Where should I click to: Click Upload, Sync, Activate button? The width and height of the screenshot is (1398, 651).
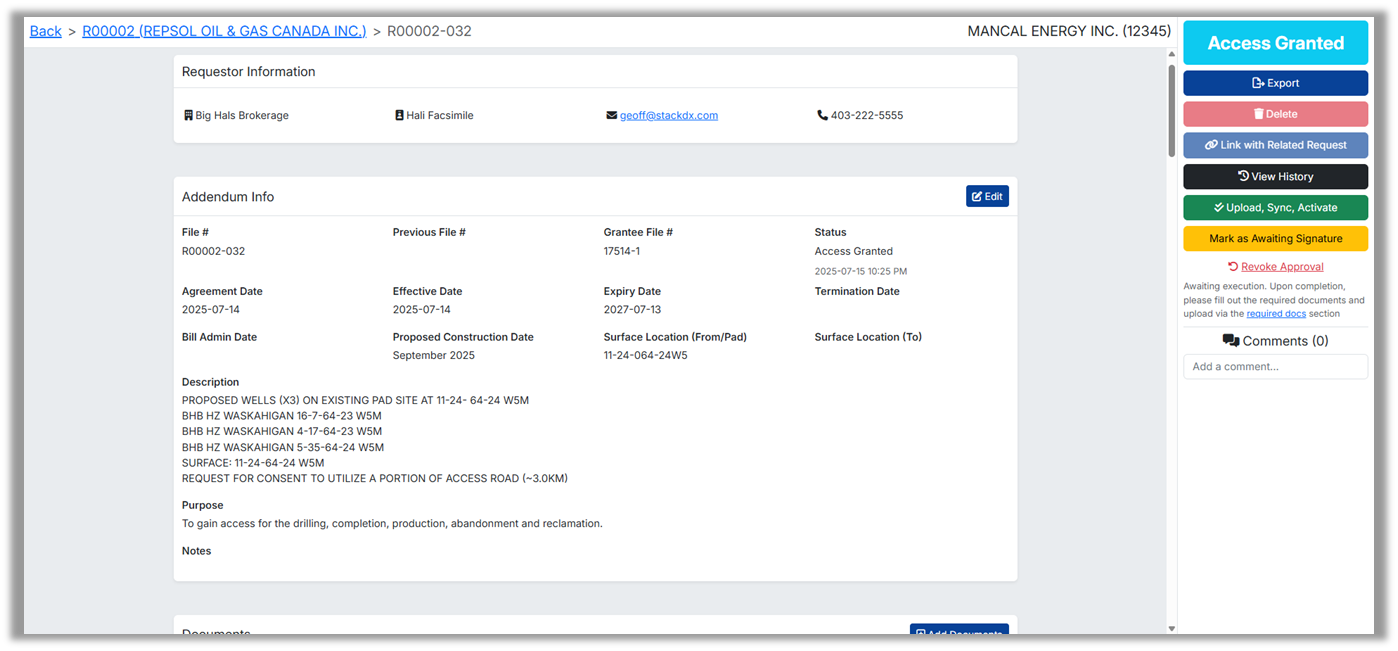click(x=1275, y=208)
